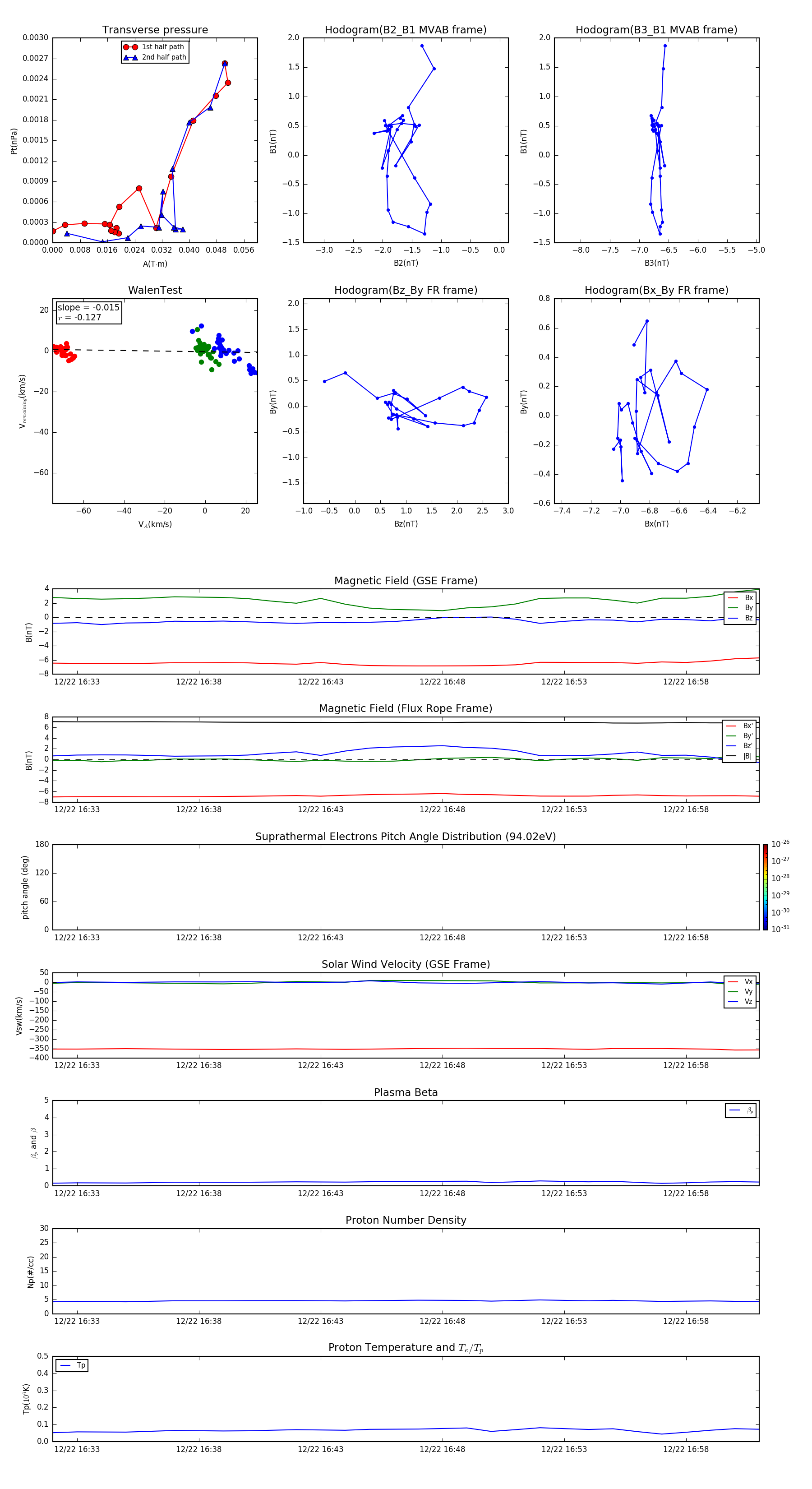The image size is (812, 1489).
Task: Click the "A(T·m)" x-axis label
Action: pyautogui.click(x=155, y=264)
